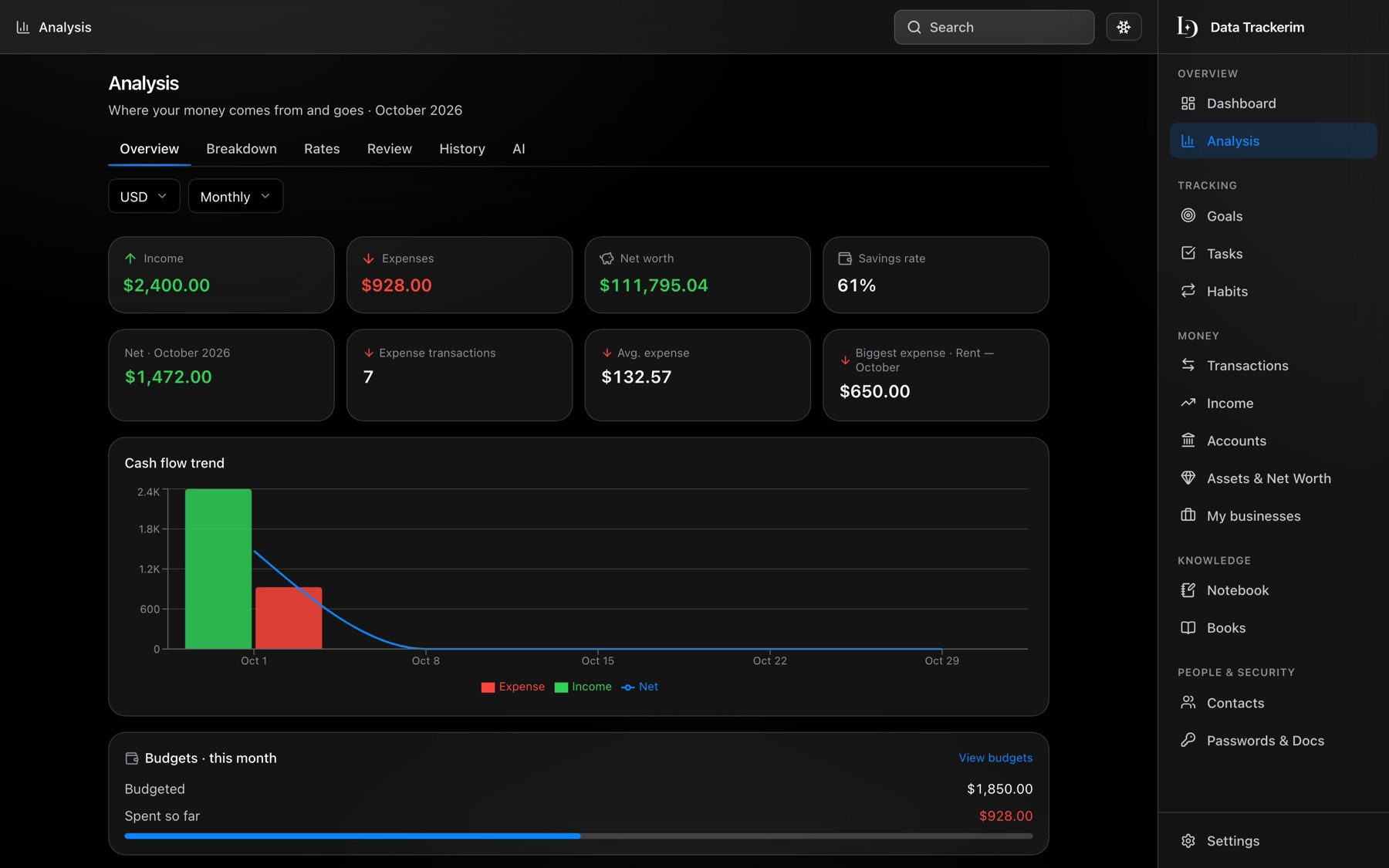
Task: Click the Biggest expense $650.00 card
Action: click(935, 375)
